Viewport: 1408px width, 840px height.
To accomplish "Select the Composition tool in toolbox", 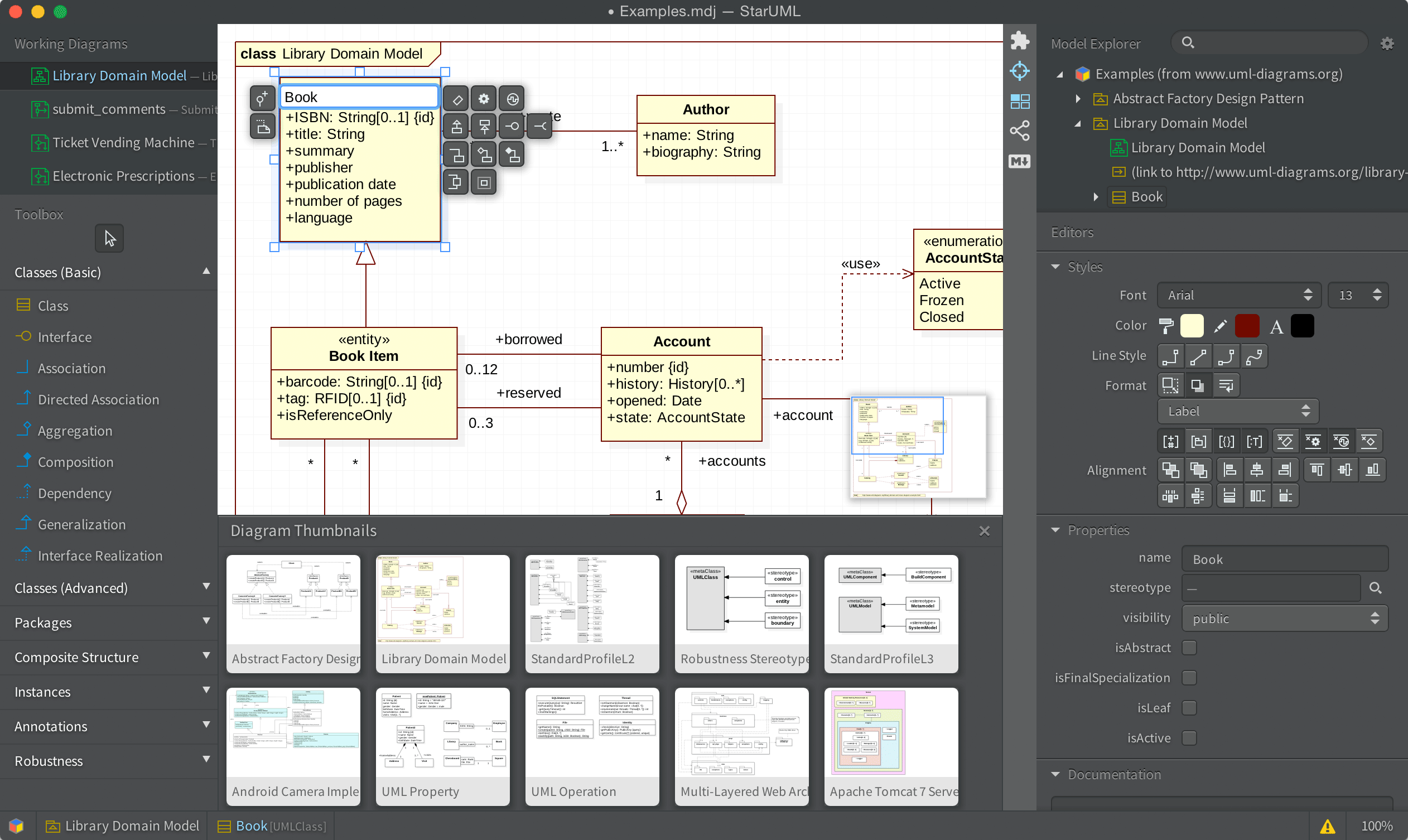I will point(75,461).
